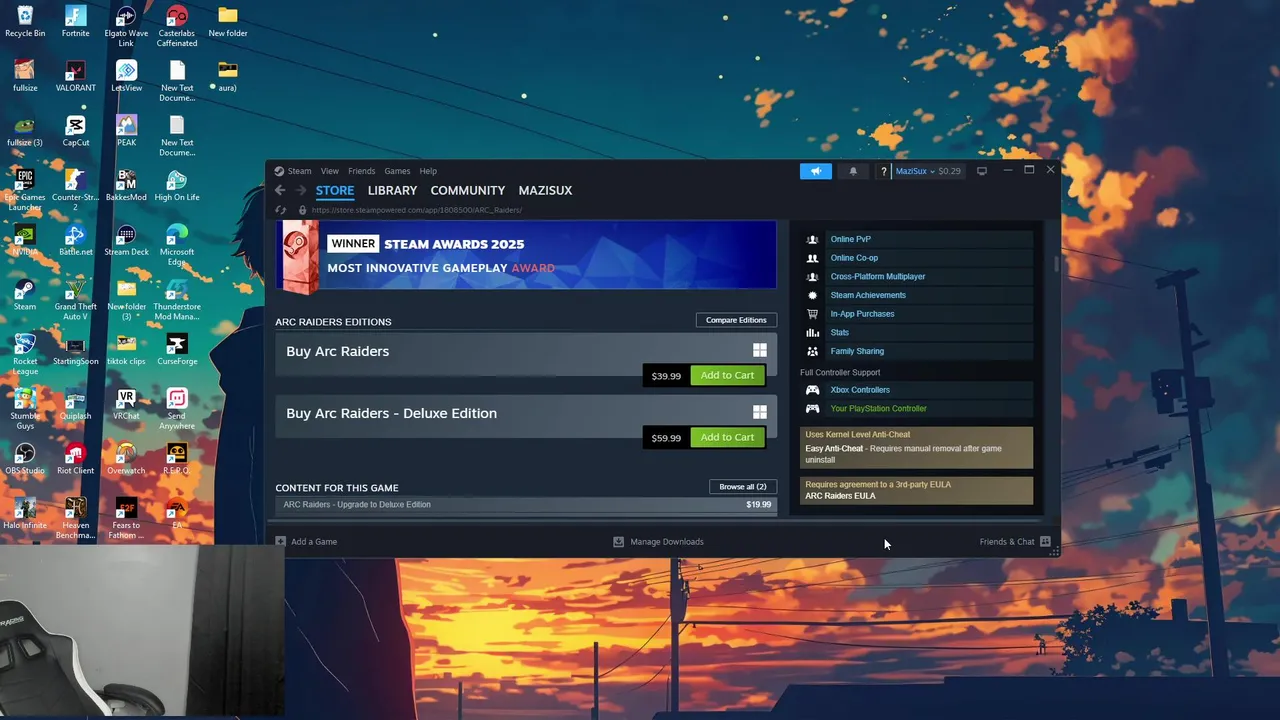
Task: Click the store URL address field
Action: (x=416, y=210)
